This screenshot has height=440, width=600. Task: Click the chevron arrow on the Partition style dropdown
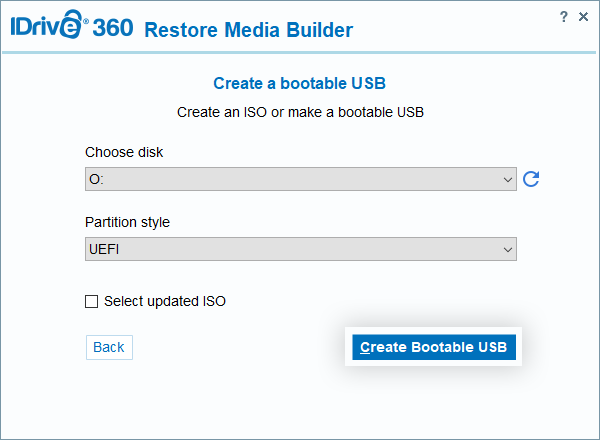tap(508, 249)
